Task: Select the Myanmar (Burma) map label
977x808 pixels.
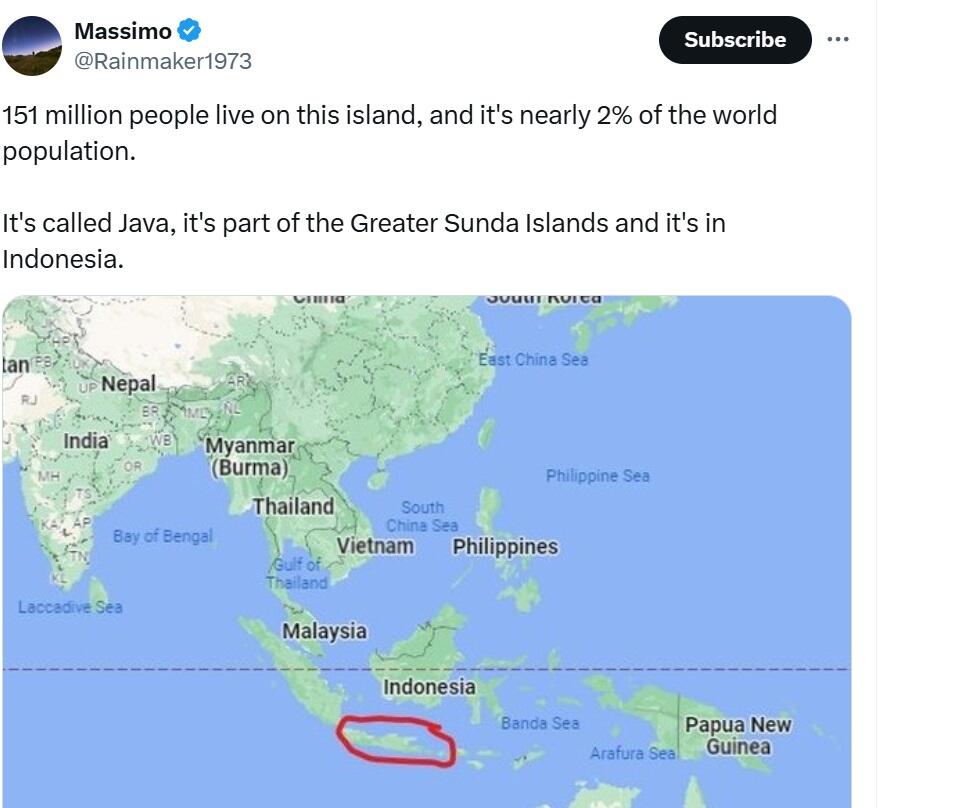Action: point(250,456)
